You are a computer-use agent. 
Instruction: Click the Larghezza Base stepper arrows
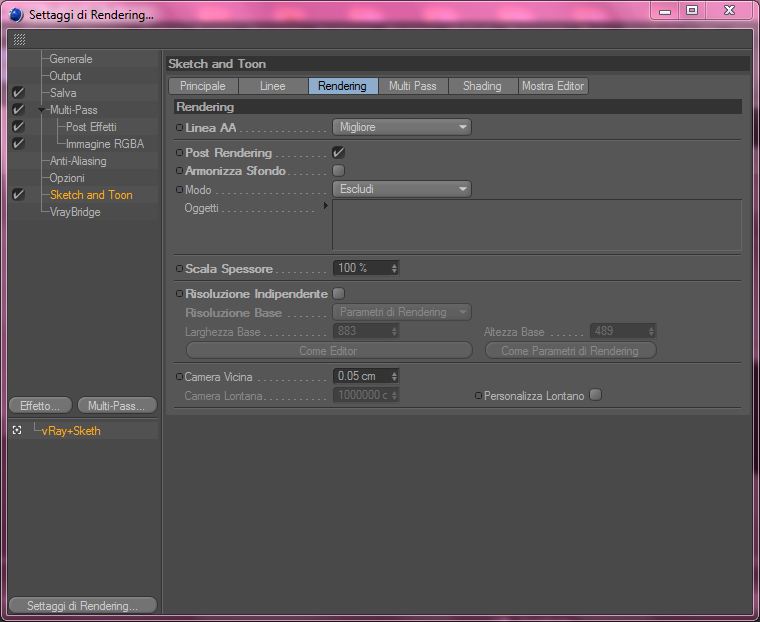click(x=394, y=331)
